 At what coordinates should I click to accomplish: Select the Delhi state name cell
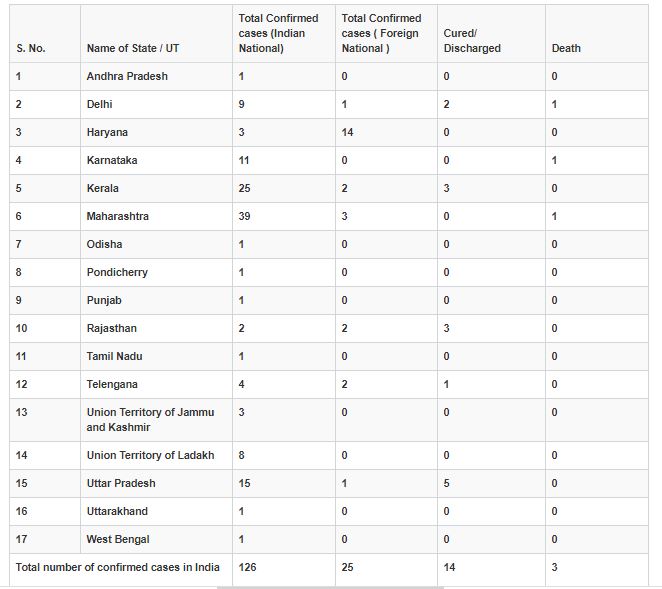click(x=102, y=104)
